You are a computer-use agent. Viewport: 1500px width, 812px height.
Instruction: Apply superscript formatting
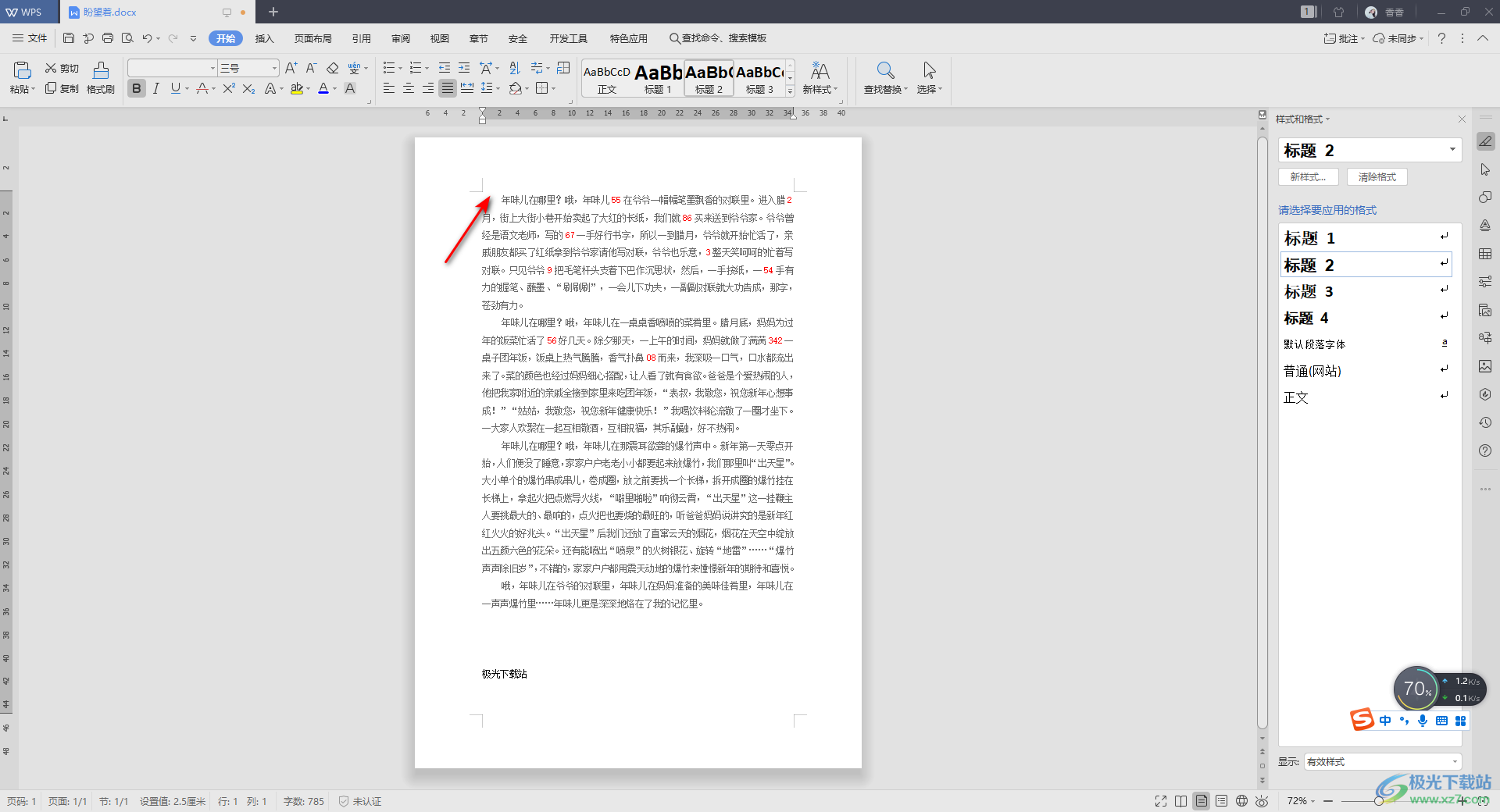tap(228, 88)
